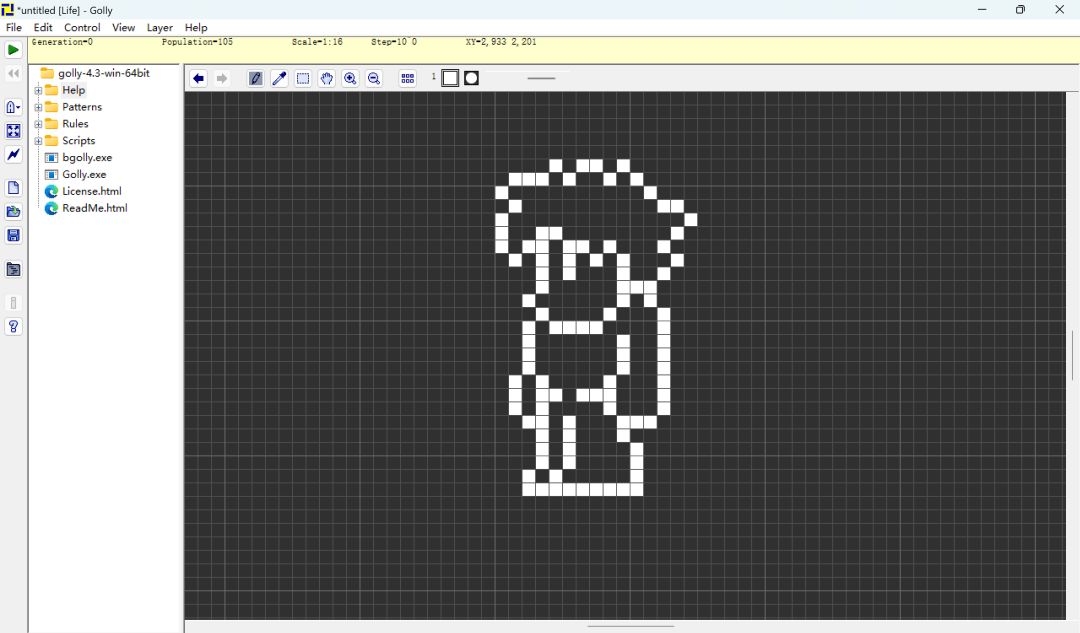Viewport: 1080px width, 633px height.
Task: Toggle the file panel visibility icon
Action: click(x=13, y=269)
